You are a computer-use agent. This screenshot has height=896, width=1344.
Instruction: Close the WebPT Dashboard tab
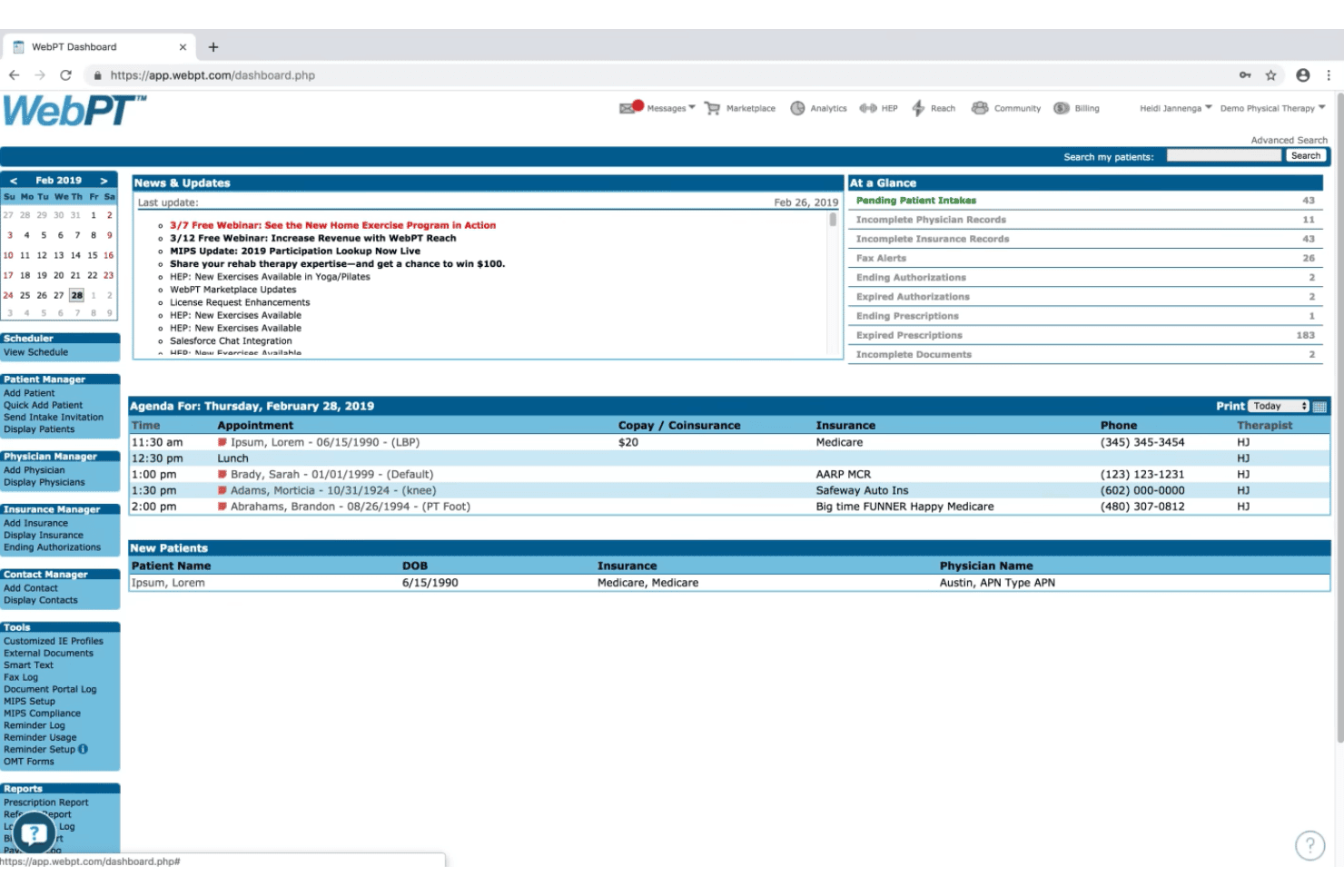pyautogui.click(x=183, y=47)
